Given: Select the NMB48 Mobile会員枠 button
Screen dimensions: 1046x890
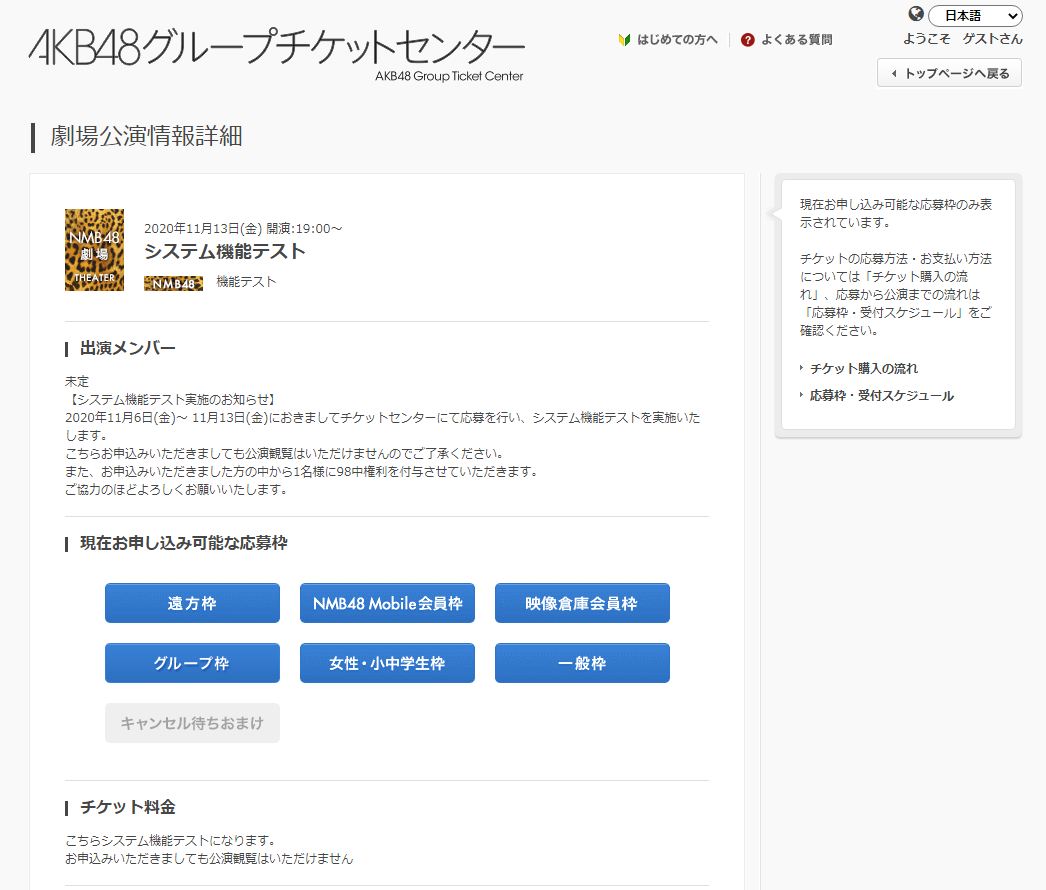Looking at the screenshot, I should click(387, 603).
